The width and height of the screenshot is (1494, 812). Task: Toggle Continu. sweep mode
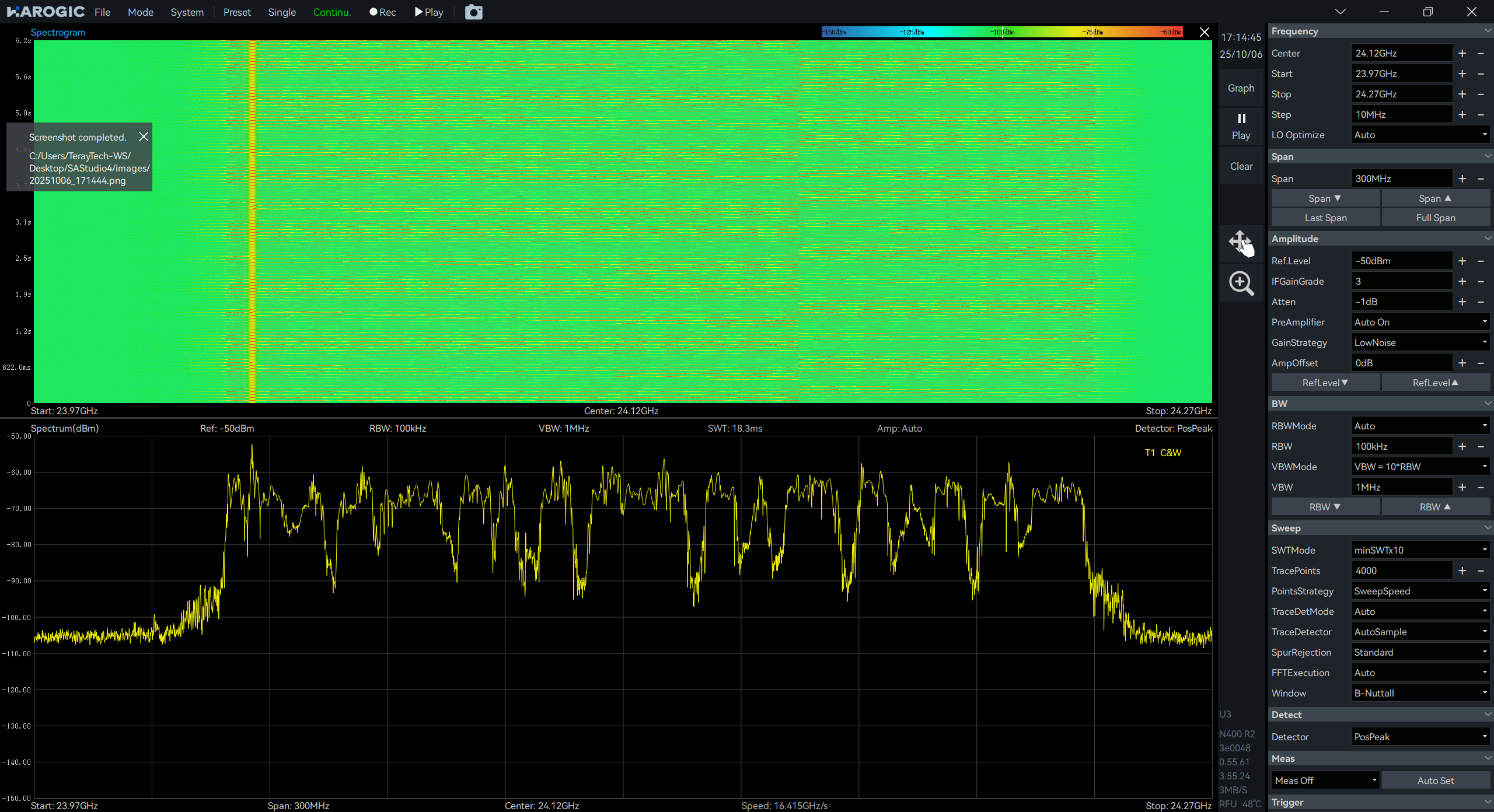click(332, 12)
